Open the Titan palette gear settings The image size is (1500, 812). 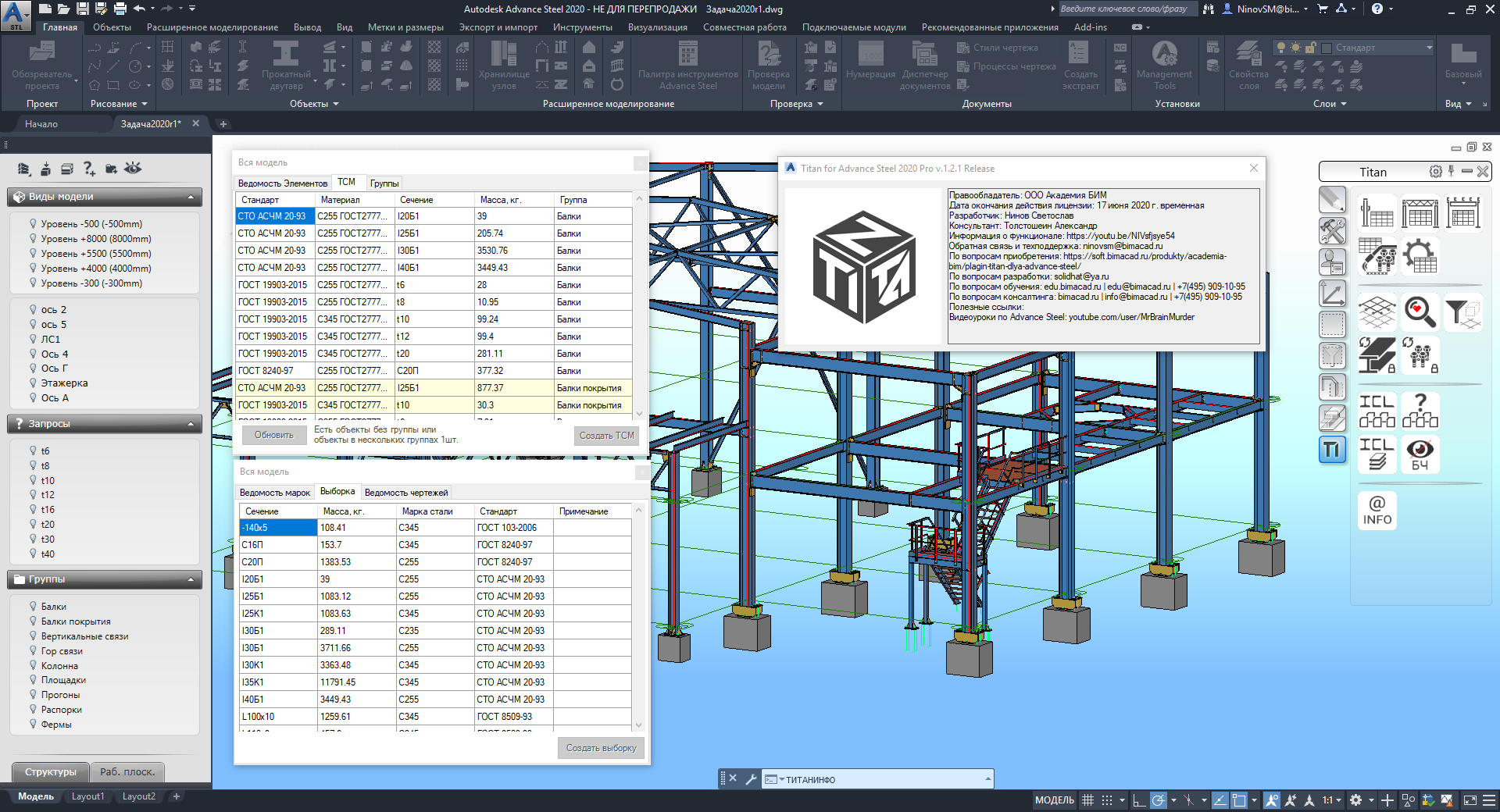(x=1435, y=172)
